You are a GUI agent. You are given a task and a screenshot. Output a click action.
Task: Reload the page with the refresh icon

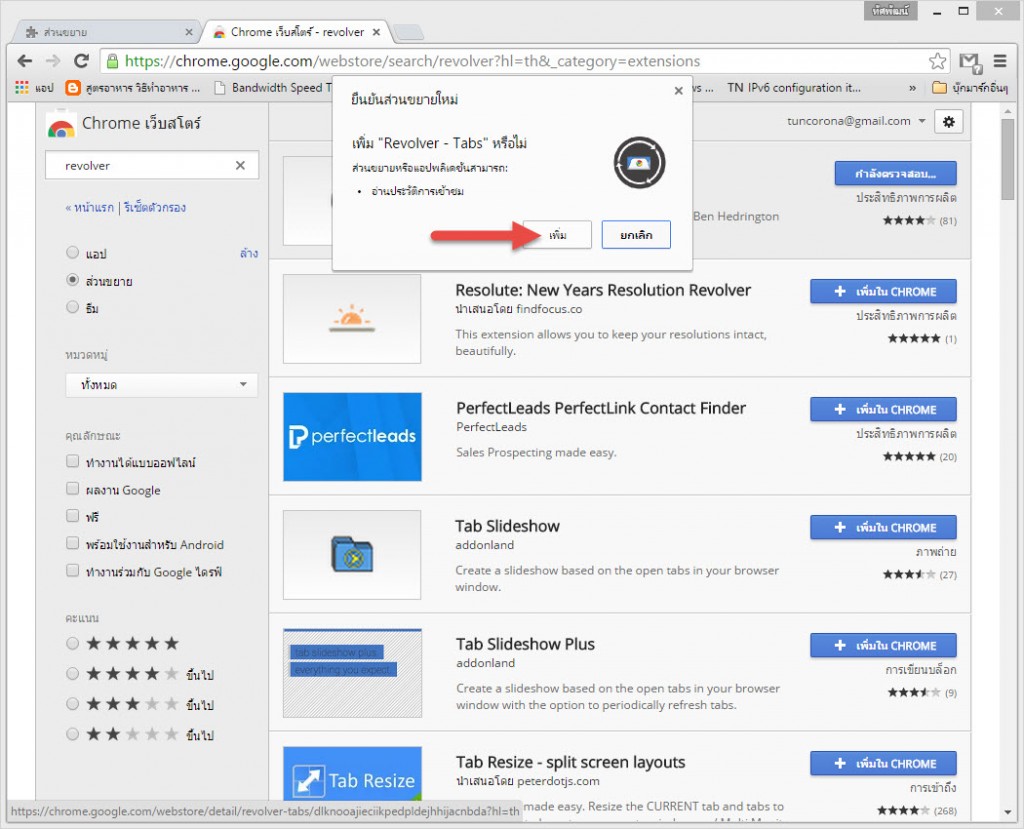click(x=82, y=61)
